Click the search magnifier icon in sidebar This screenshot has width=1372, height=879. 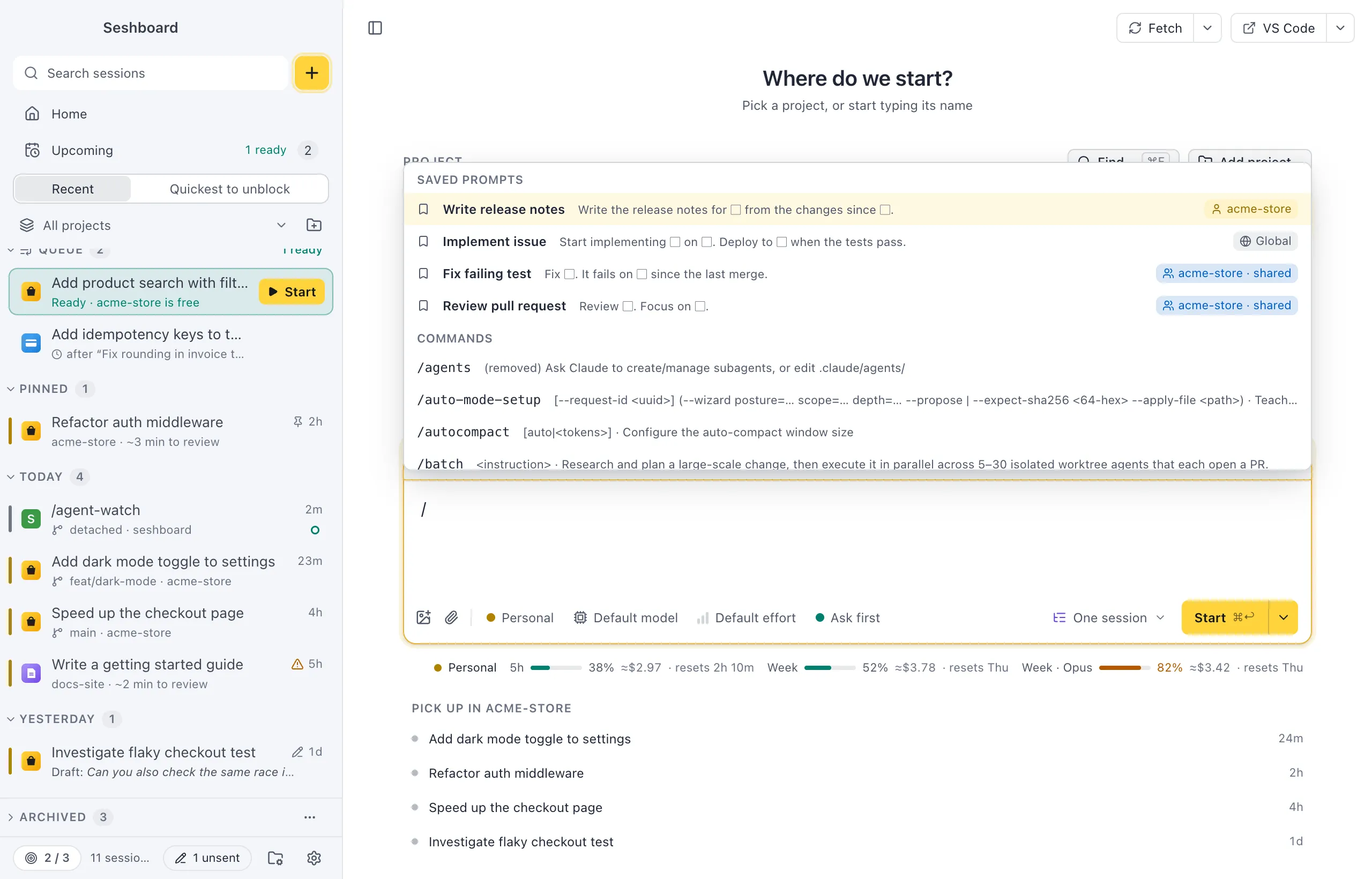tap(32, 73)
